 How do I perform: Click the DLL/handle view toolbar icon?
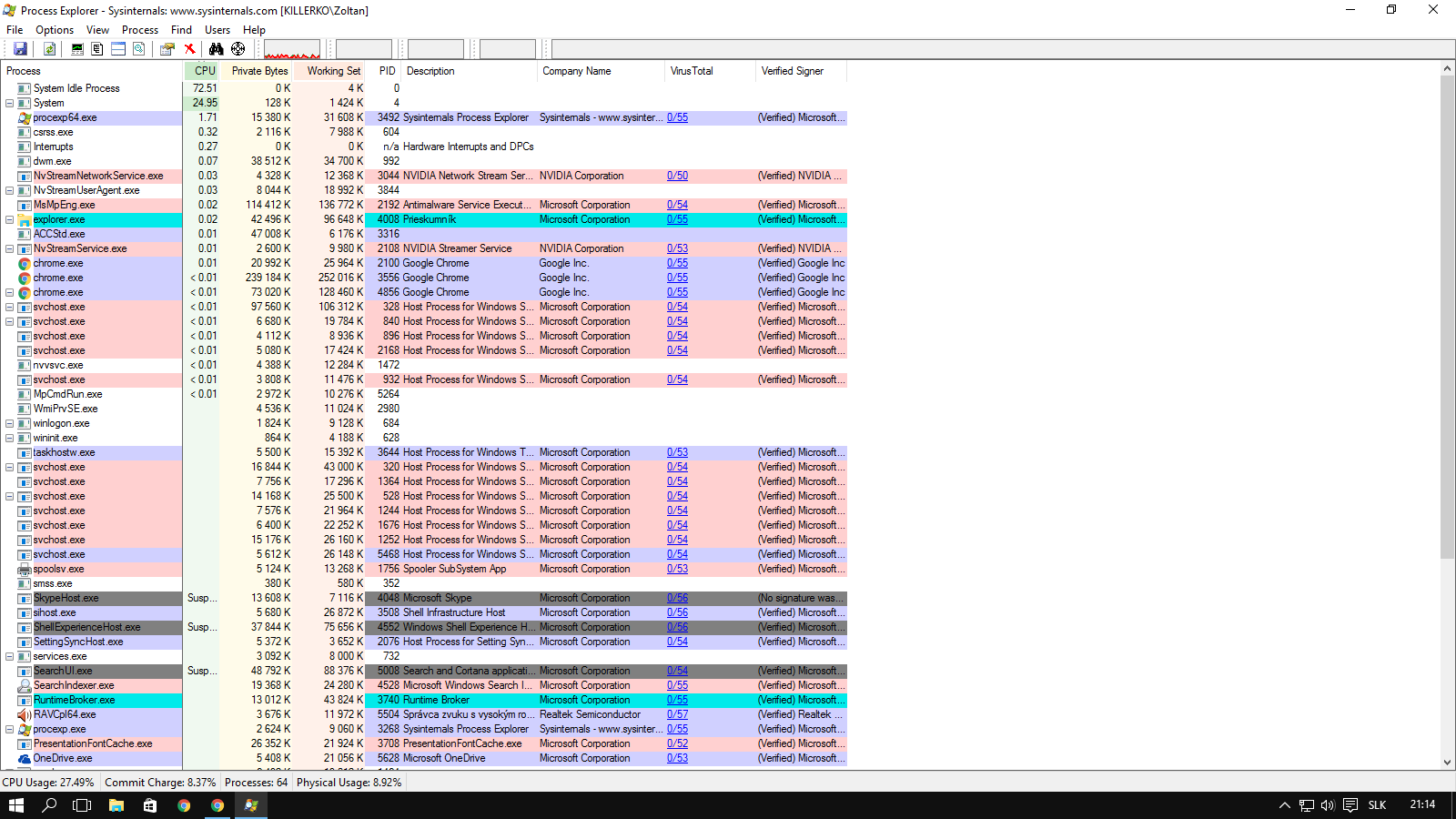pos(139,49)
